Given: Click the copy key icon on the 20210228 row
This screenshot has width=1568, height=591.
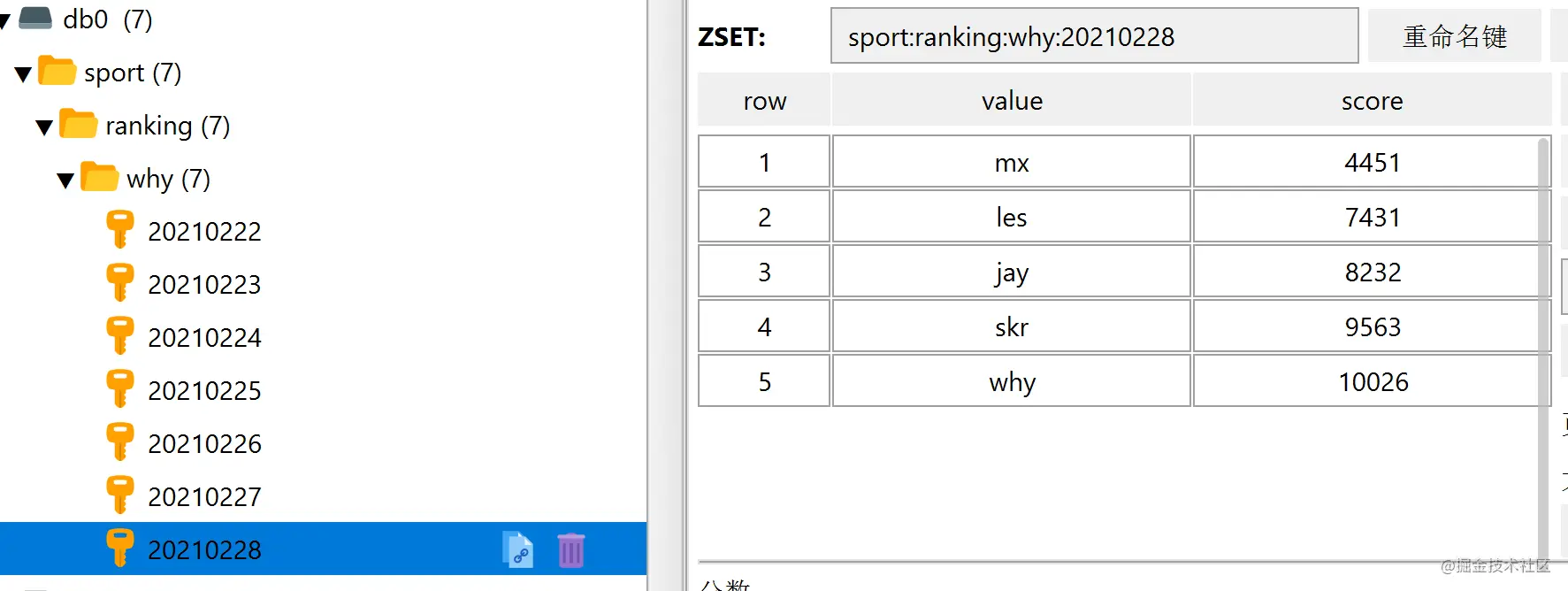Looking at the screenshot, I should (518, 549).
